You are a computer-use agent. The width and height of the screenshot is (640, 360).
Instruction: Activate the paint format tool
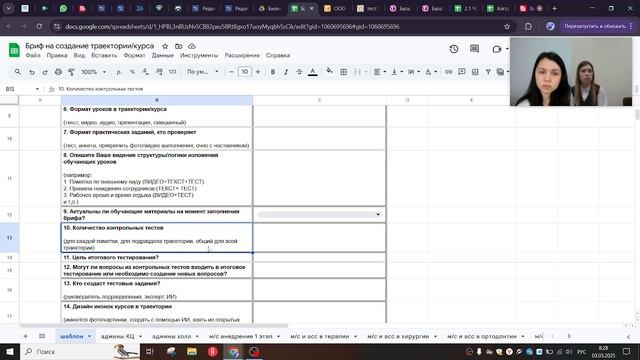pos(71,72)
